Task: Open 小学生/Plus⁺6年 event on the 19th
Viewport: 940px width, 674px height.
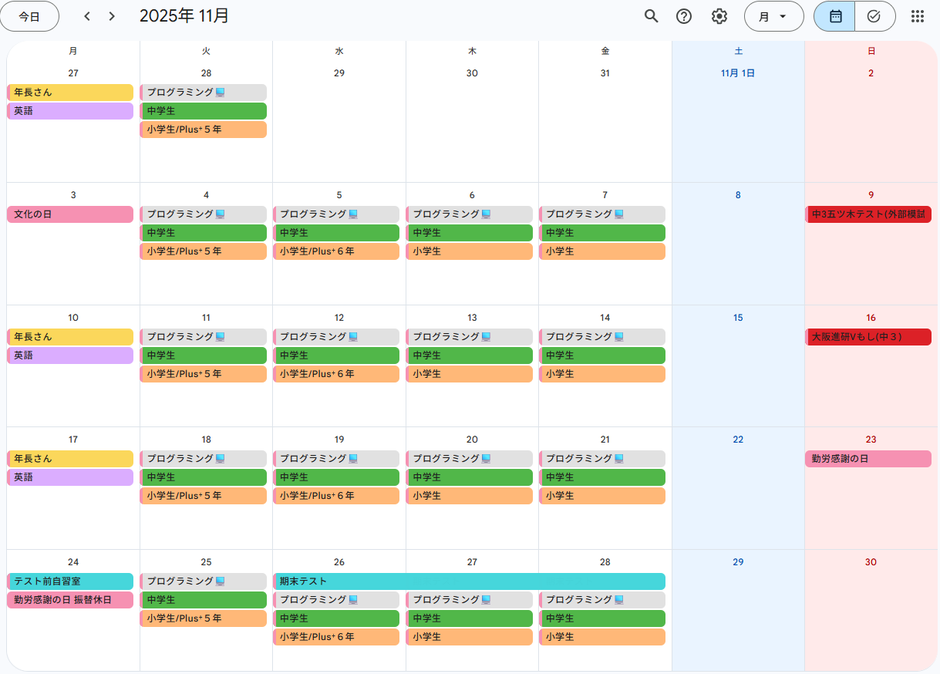Action: [x=336, y=496]
